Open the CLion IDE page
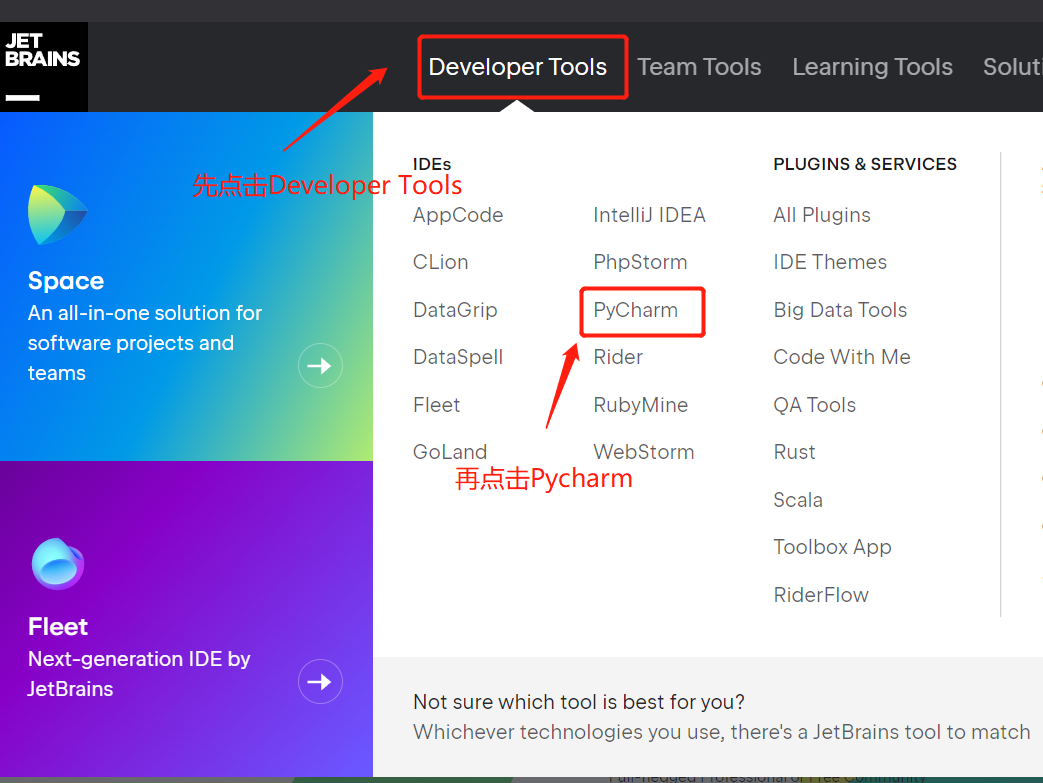Viewport: 1043px width, 783px height. click(x=440, y=262)
